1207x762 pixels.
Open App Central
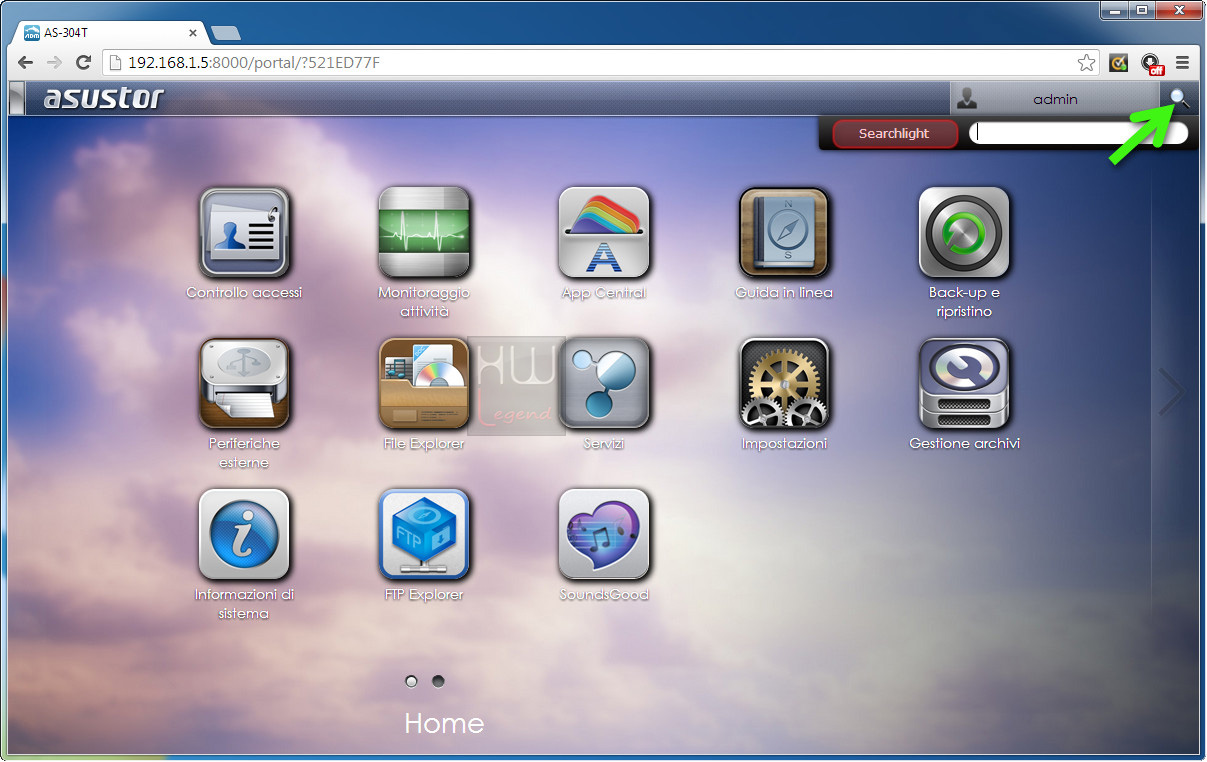(x=604, y=232)
